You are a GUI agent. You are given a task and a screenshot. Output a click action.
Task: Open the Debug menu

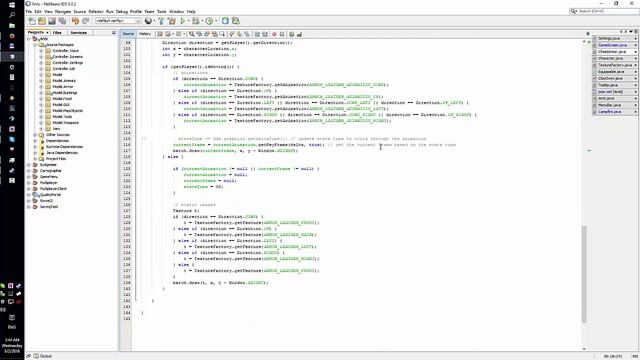pyautogui.click(x=122, y=11)
